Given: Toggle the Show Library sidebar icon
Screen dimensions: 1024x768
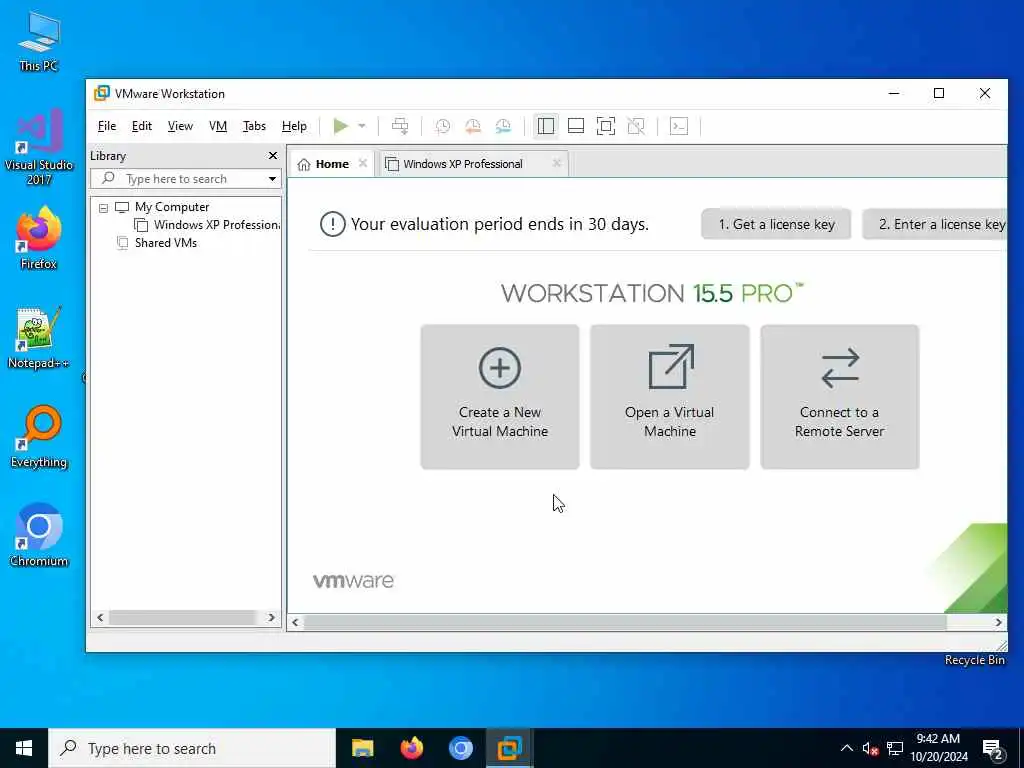Looking at the screenshot, I should (x=546, y=126).
